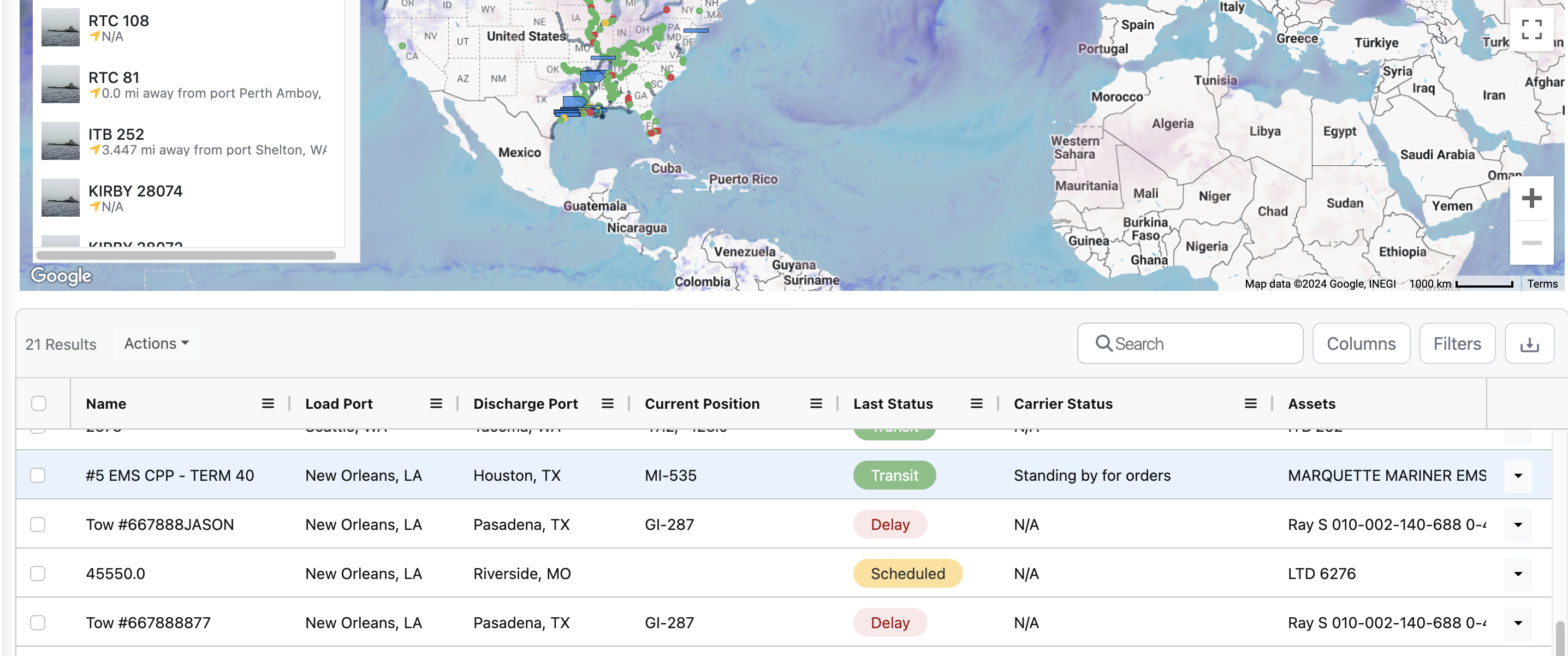Image resolution: width=1568 pixels, height=656 pixels.
Task: Open the Columns button
Action: point(1361,344)
